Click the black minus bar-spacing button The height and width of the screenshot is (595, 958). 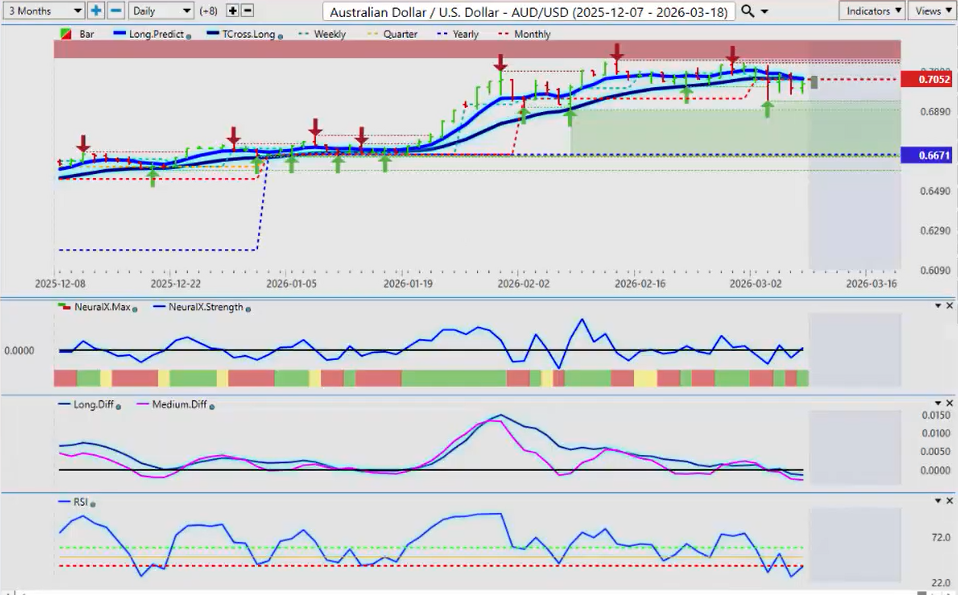click(248, 10)
